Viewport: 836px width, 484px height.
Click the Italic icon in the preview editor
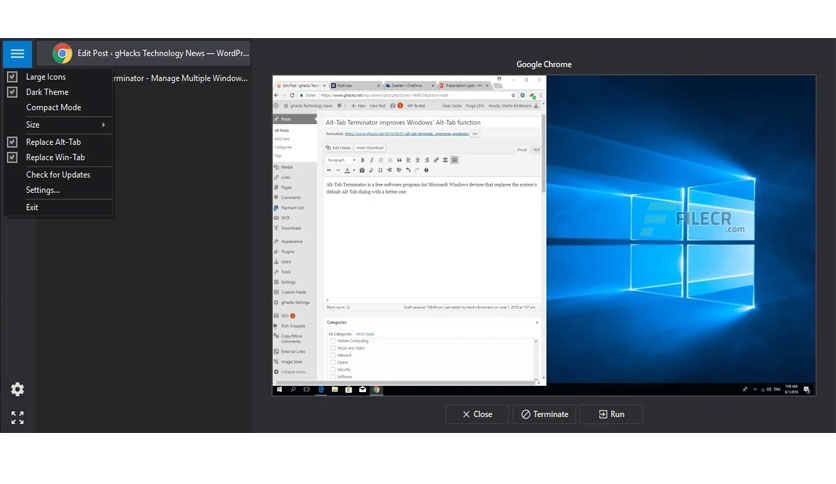coord(372,160)
